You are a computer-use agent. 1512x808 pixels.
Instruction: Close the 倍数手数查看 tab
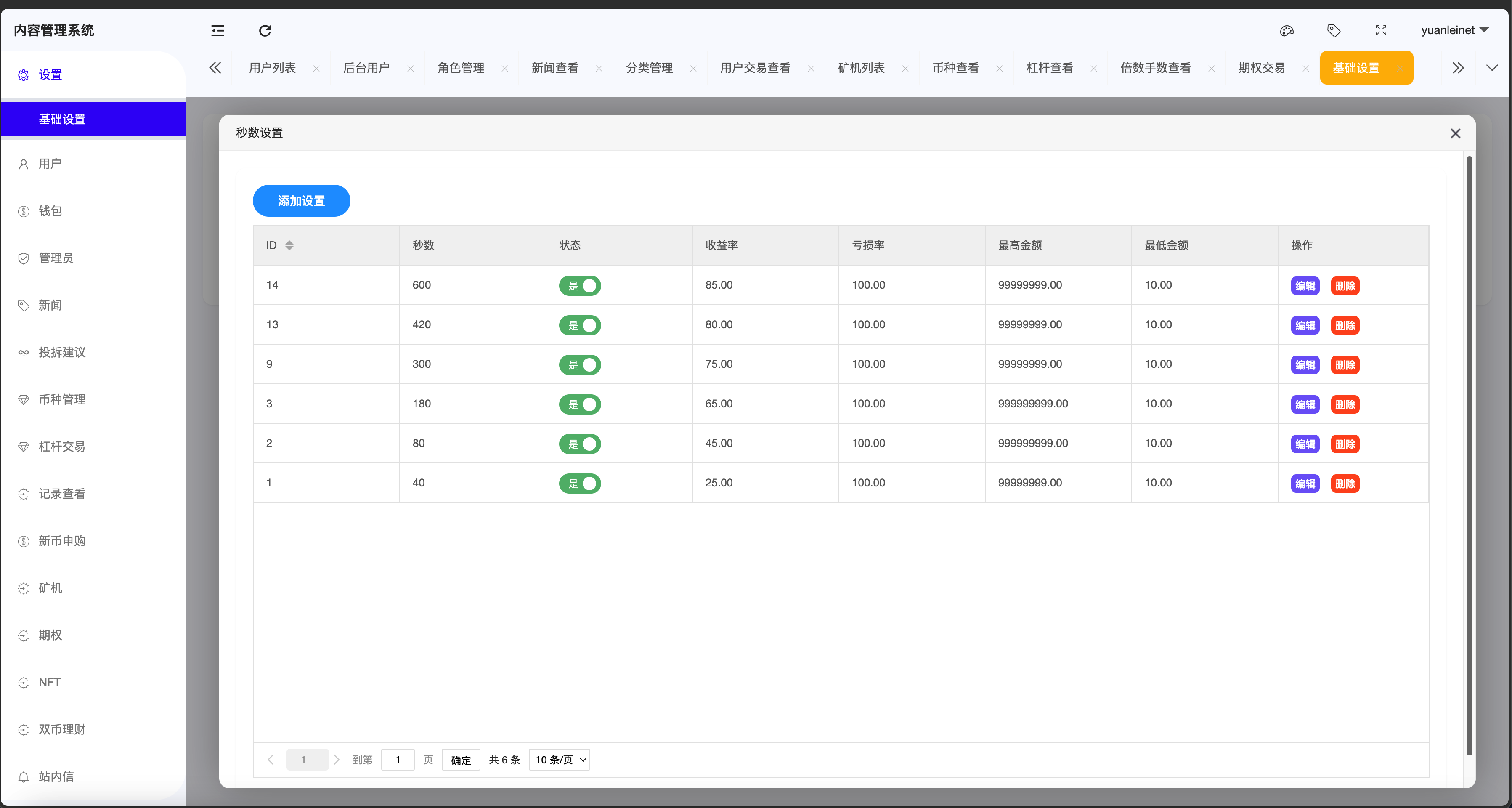1212,69
